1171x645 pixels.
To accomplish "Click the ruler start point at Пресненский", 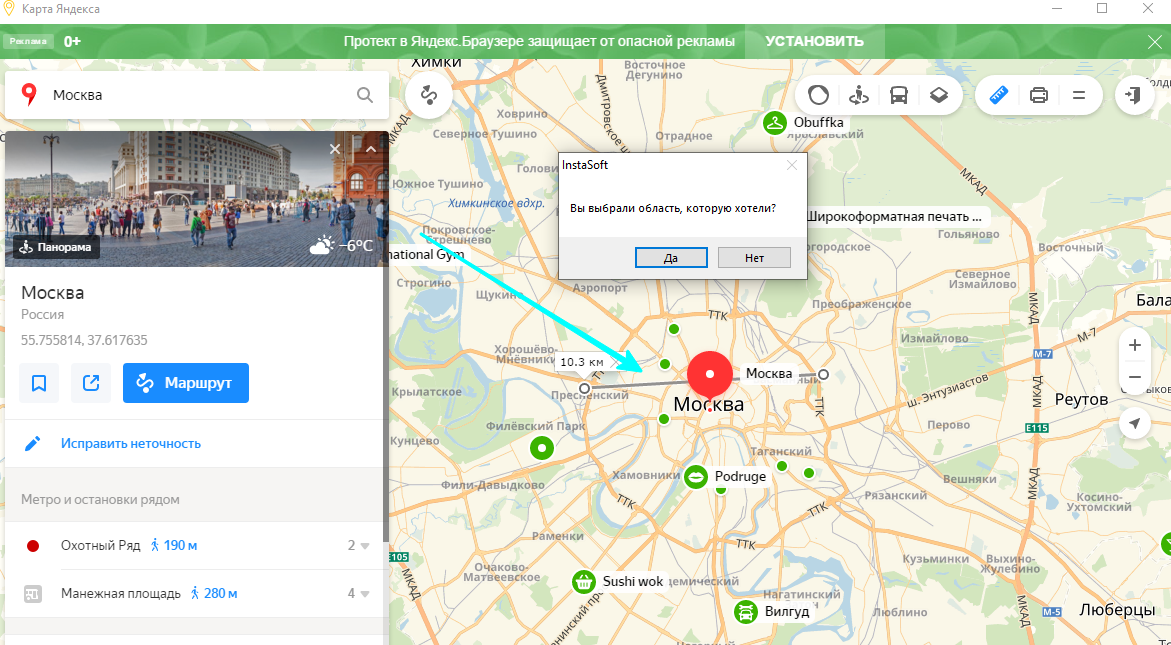I will [x=585, y=388].
